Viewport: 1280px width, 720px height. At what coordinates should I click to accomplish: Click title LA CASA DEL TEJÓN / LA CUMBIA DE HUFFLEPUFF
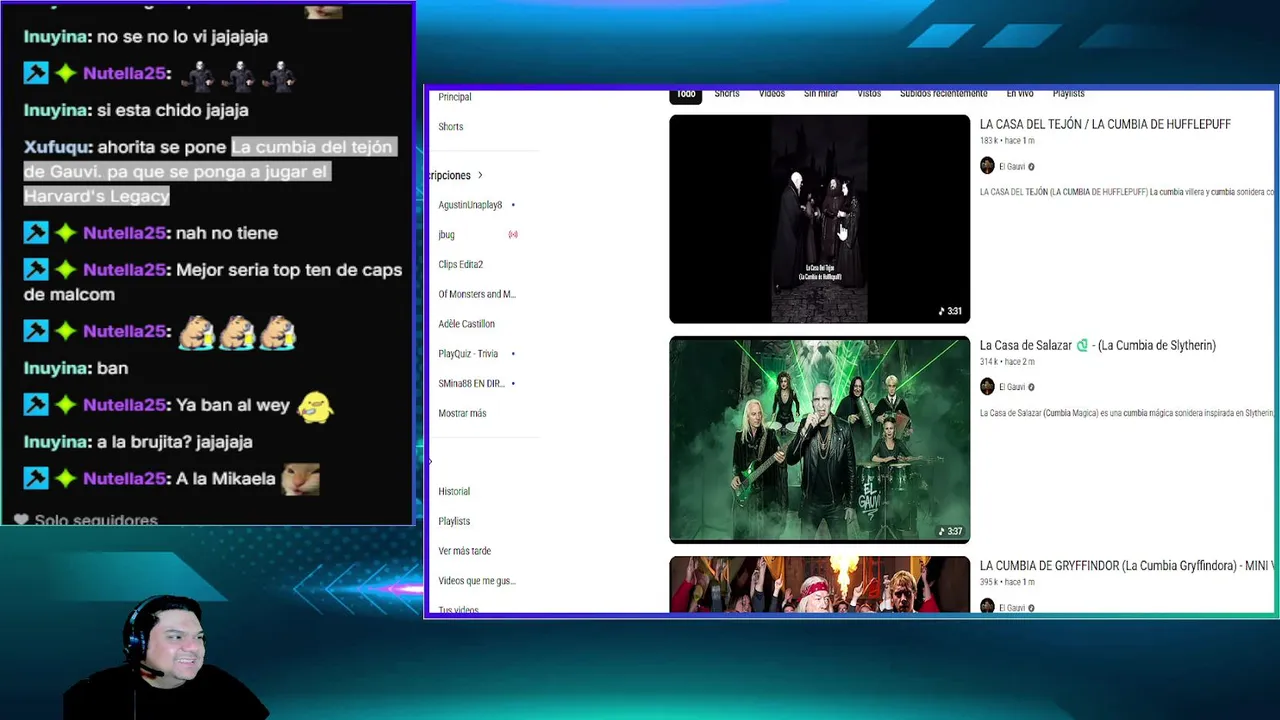pyautogui.click(x=1105, y=124)
